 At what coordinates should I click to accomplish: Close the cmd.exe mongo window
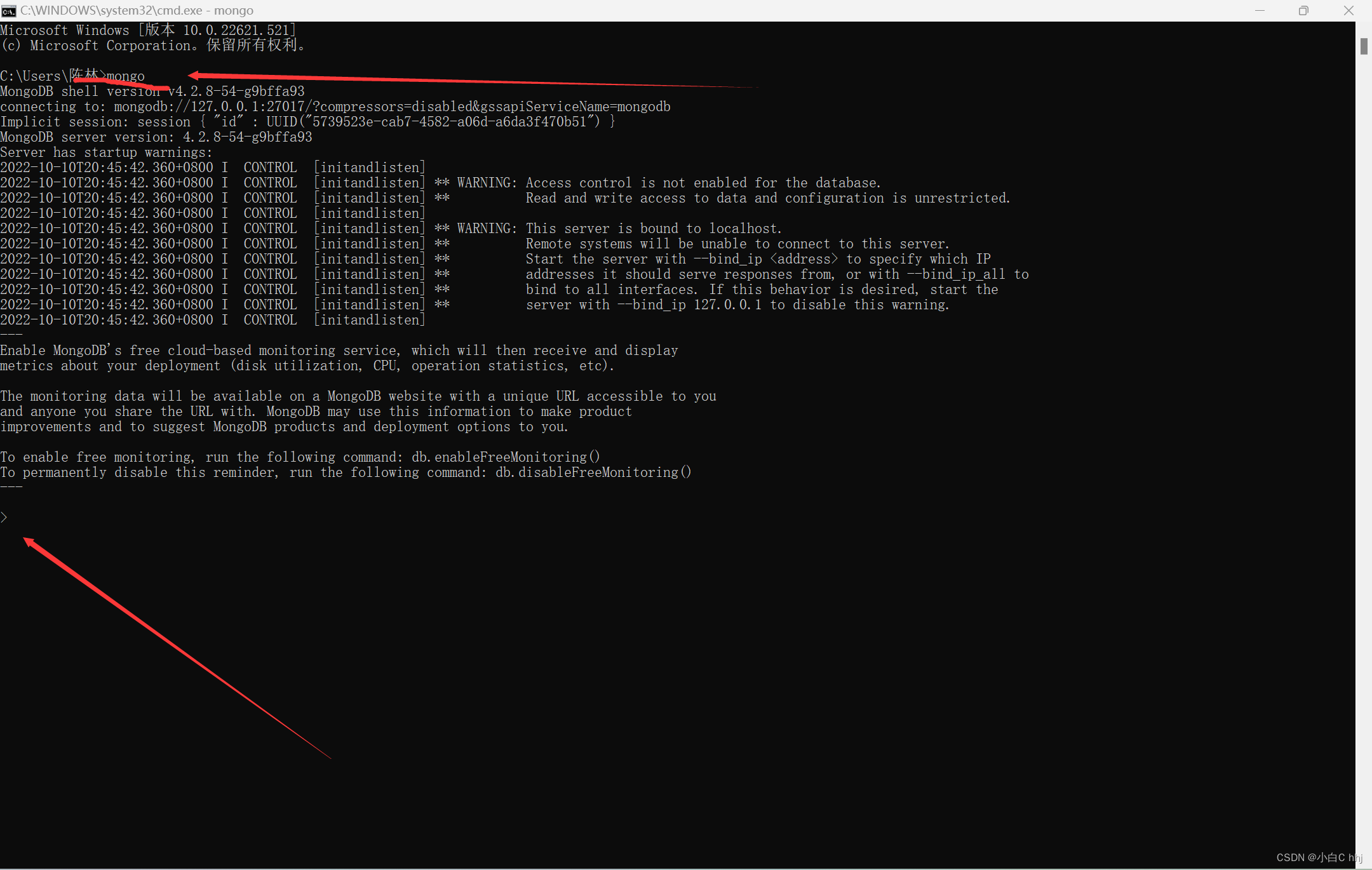tap(1348, 10)
